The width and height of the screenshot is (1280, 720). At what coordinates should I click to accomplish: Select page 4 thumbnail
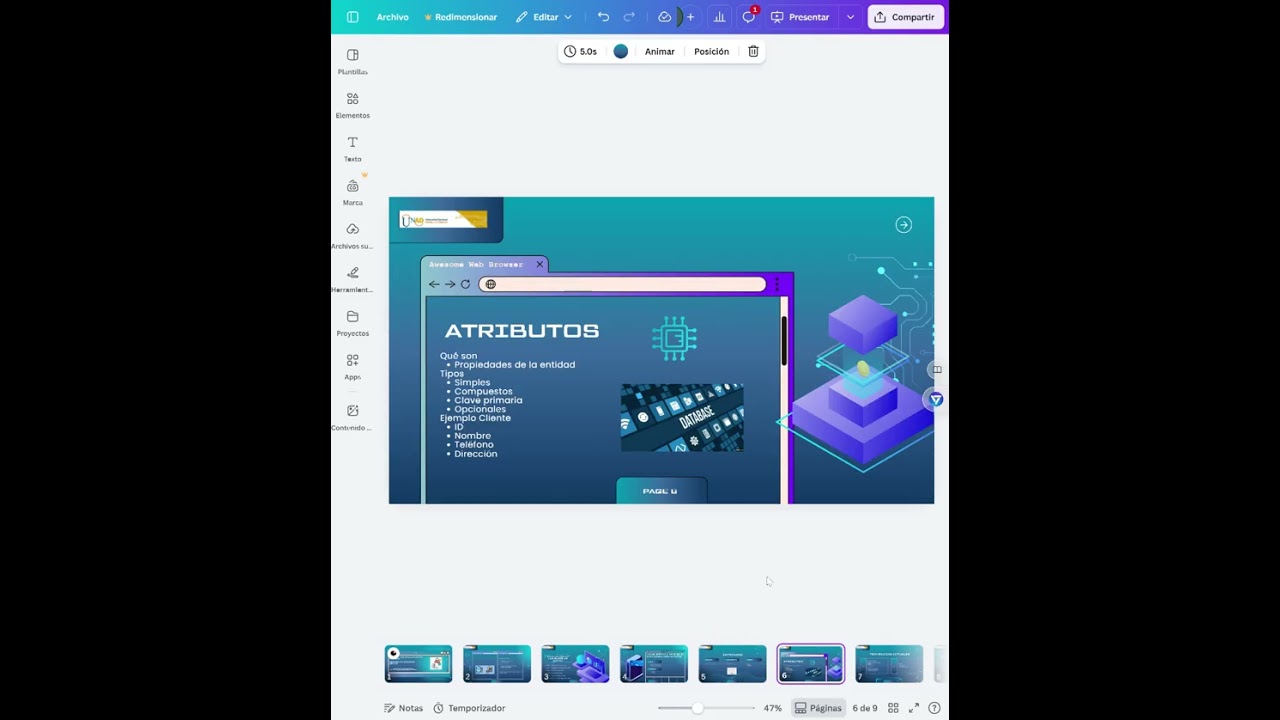[x=653, y=664]
